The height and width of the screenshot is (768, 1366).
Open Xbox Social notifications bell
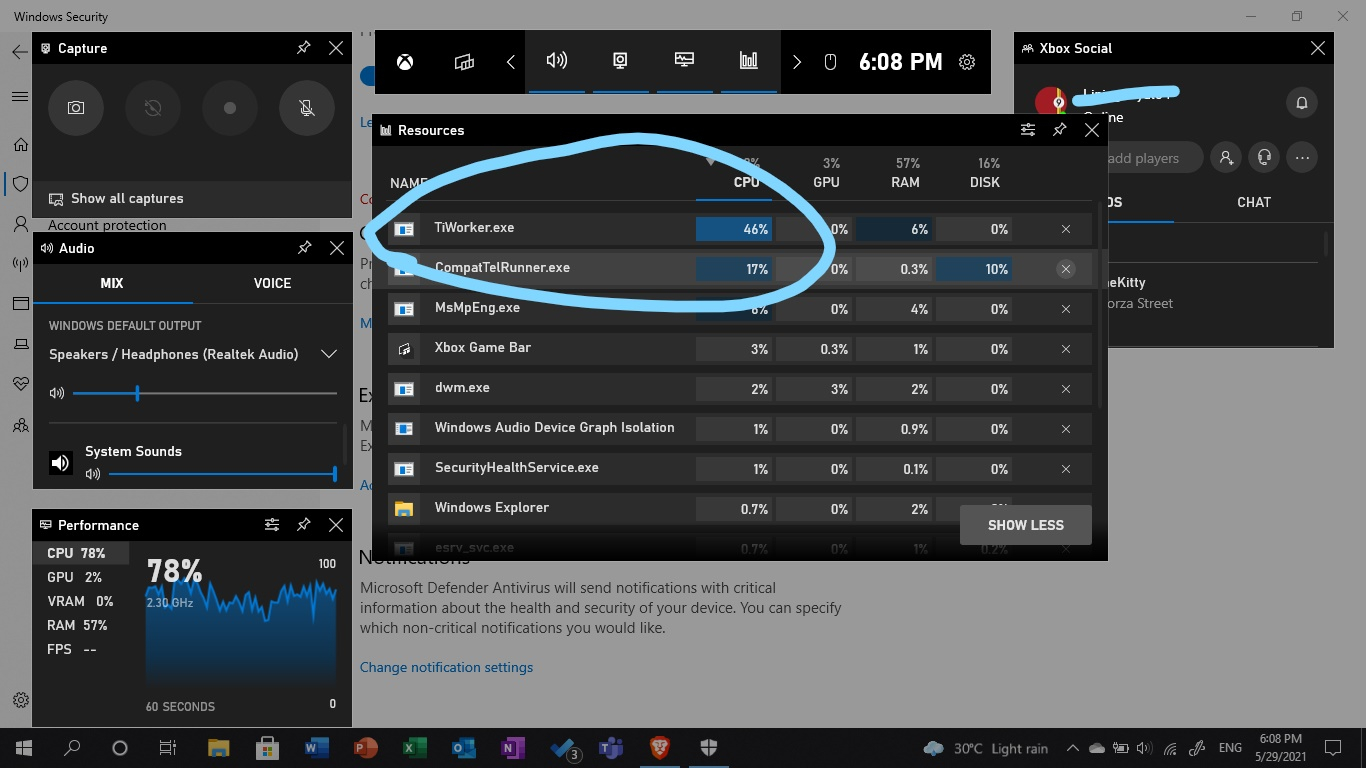coord(1302,103)
